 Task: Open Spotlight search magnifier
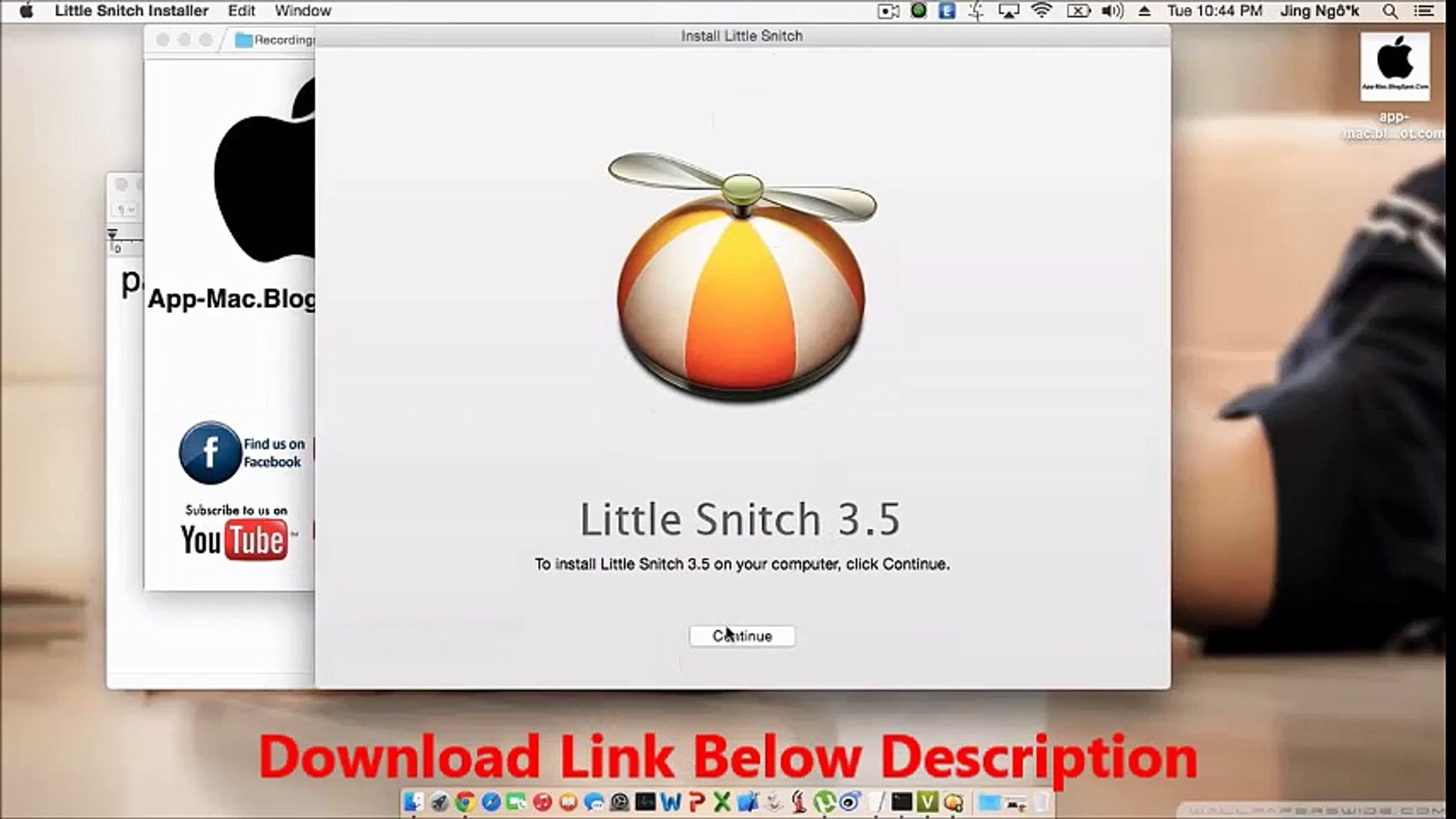coord(1389,11)
